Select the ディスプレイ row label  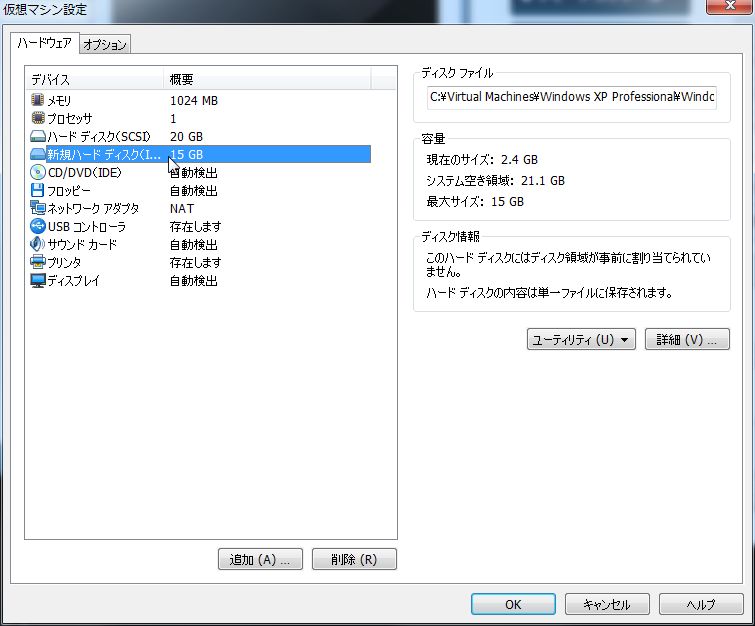[74, 280]
